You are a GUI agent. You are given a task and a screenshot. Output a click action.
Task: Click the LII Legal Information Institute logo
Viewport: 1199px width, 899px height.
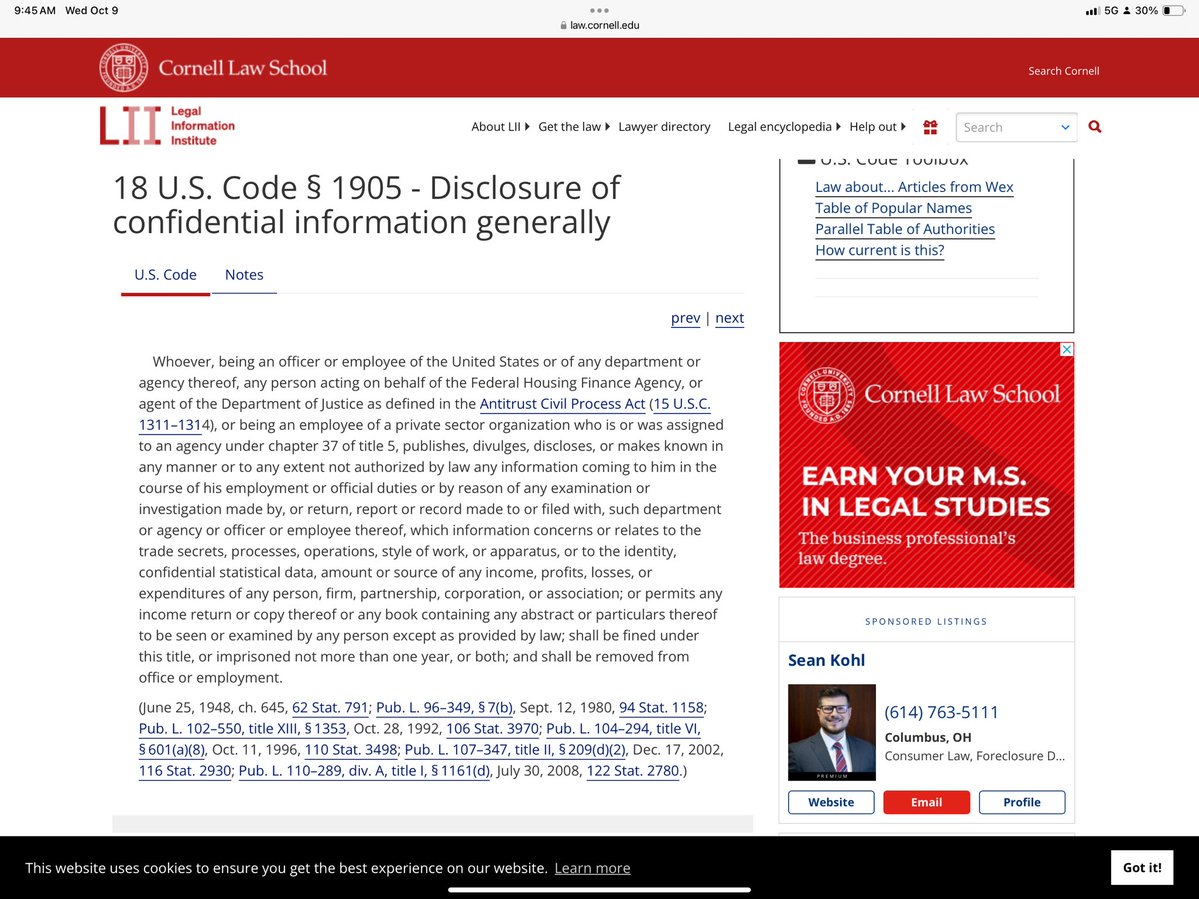(167, 126)
